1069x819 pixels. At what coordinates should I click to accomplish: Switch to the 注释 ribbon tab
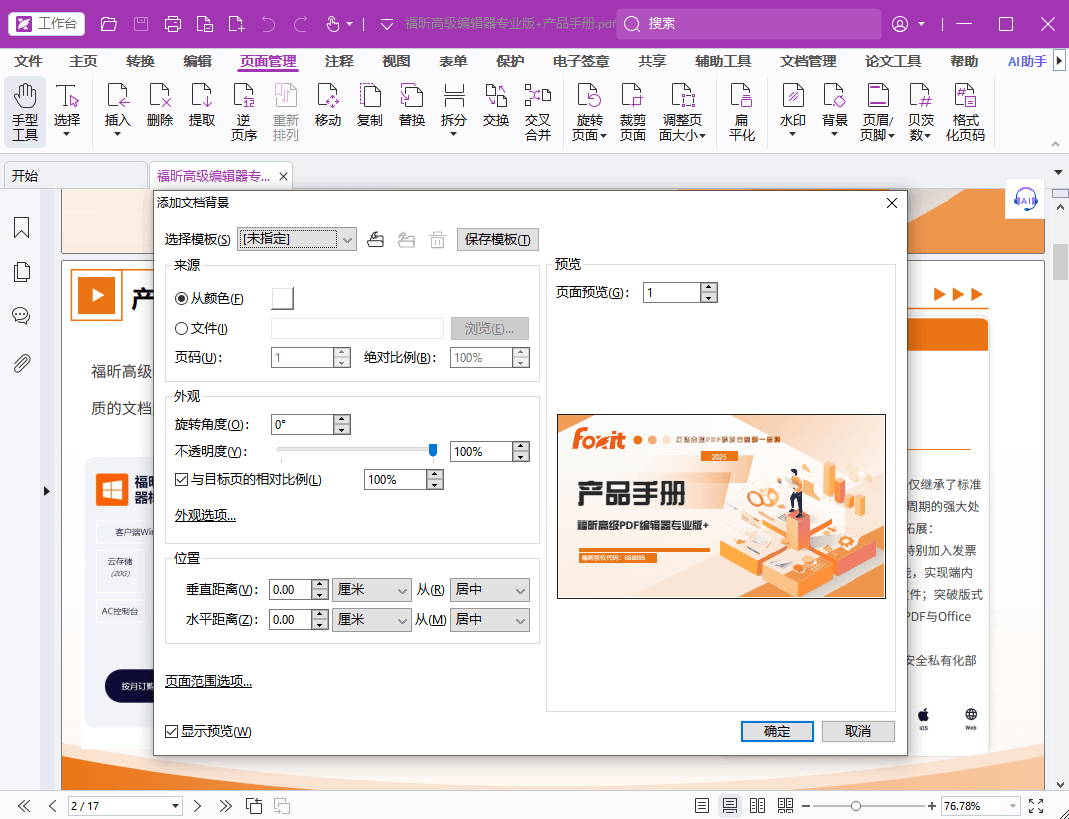point(339,61)
